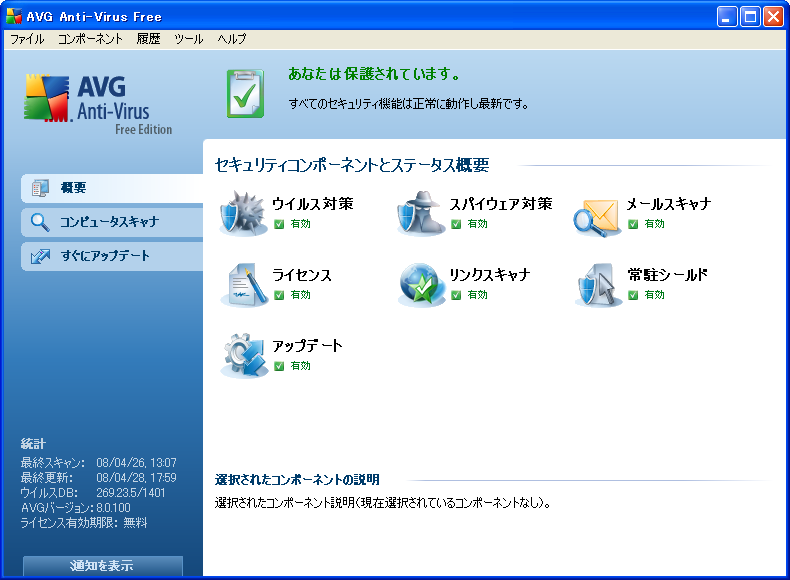The width and height of the screenshot is (790, 580).
Task: Open the コンポーネント menu
Action: [90, 39]
